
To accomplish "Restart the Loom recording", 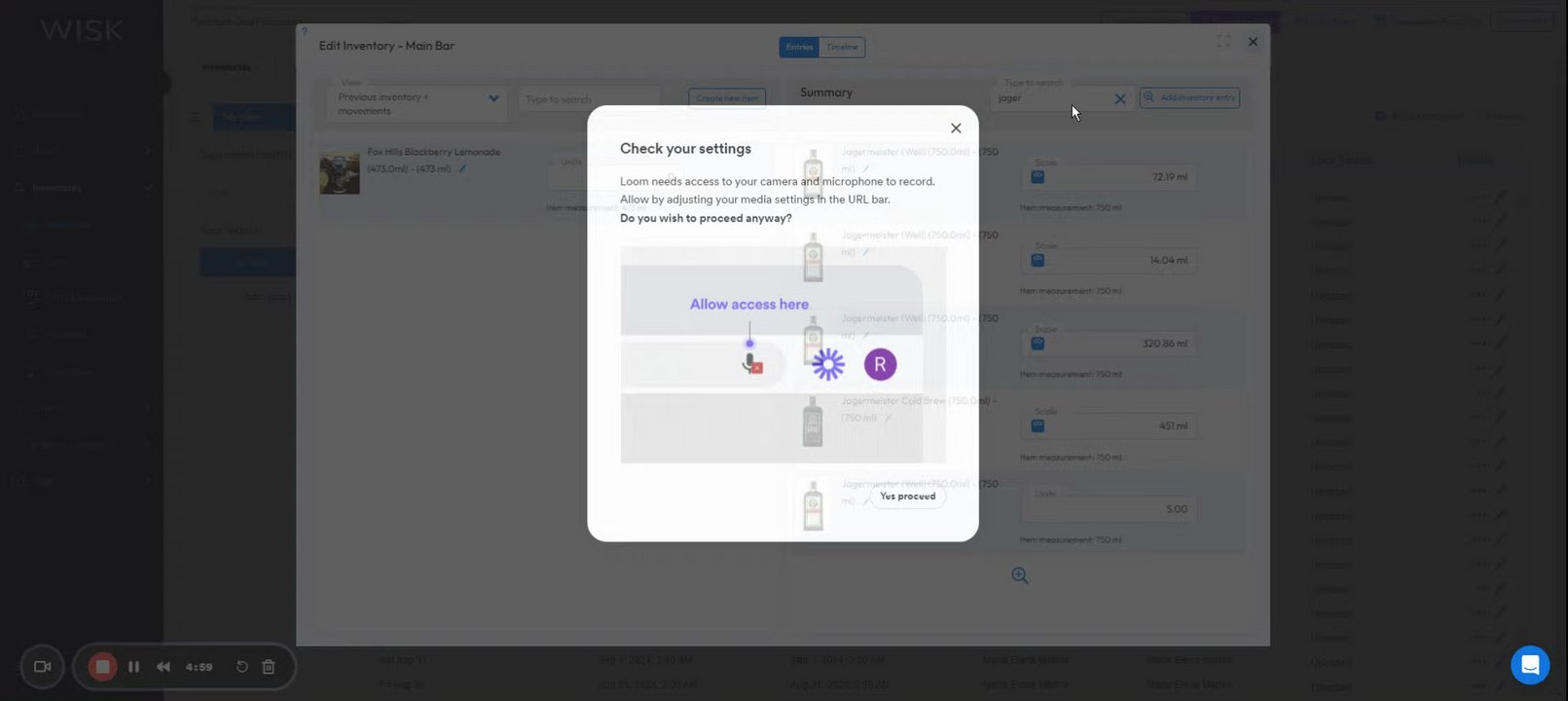I will coord(242,667).
